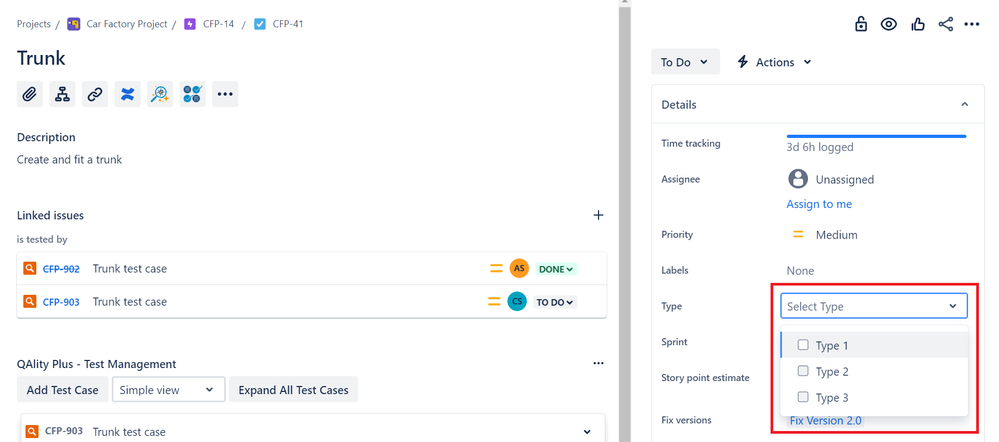Open the CFP-14 breadcrumb link
Viewport: 999px width, 442px height.
pyautogui.click(x=219, y=24)
